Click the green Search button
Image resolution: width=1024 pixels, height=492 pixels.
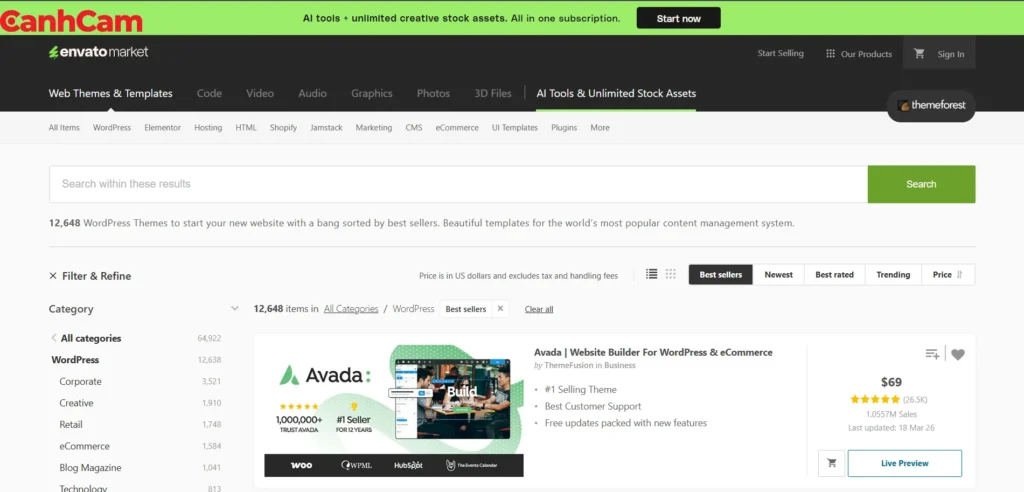click(921, 184)
